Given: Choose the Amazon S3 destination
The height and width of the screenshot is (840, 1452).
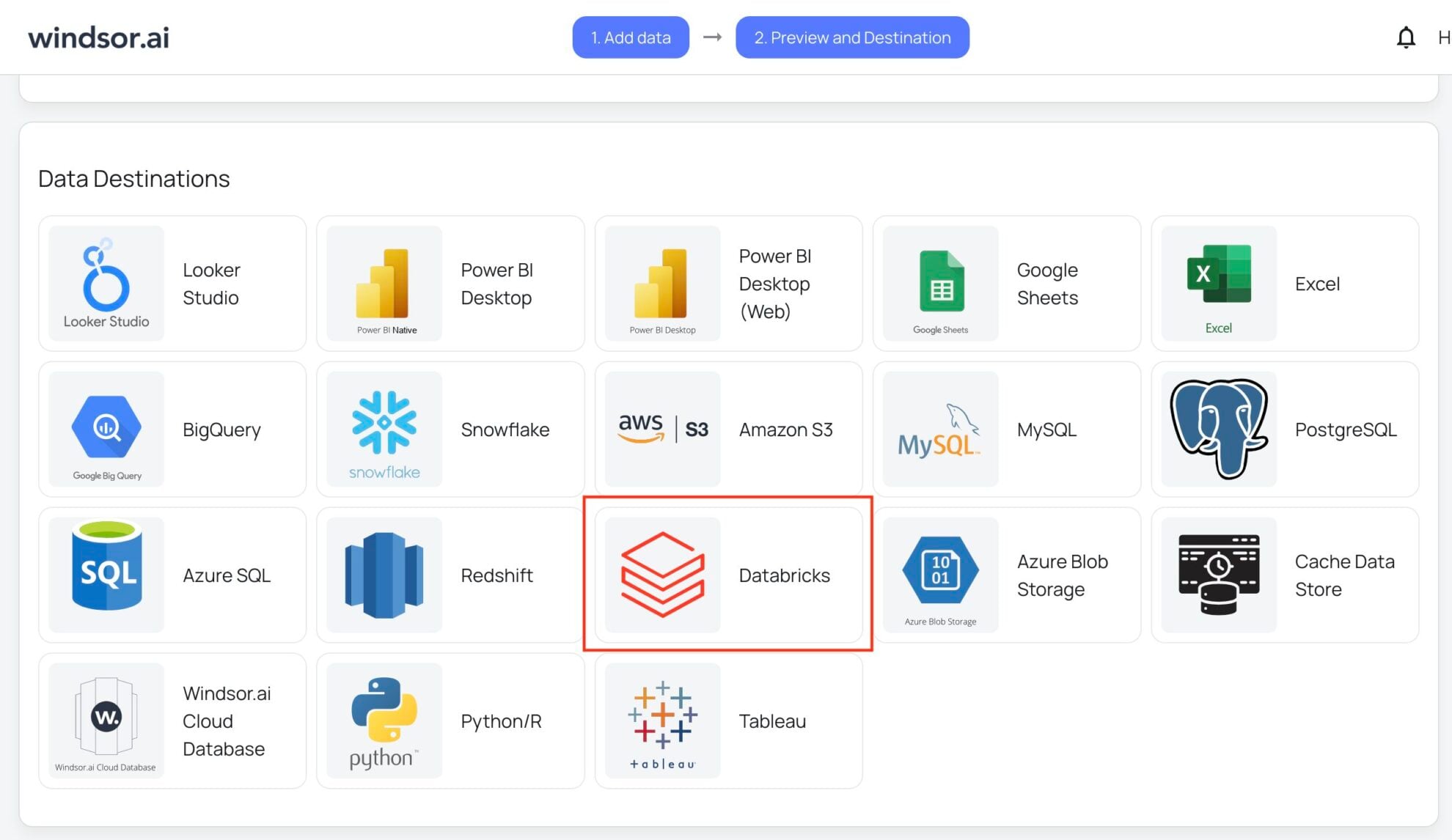Looking at the screenshot, I should (661, 429).
